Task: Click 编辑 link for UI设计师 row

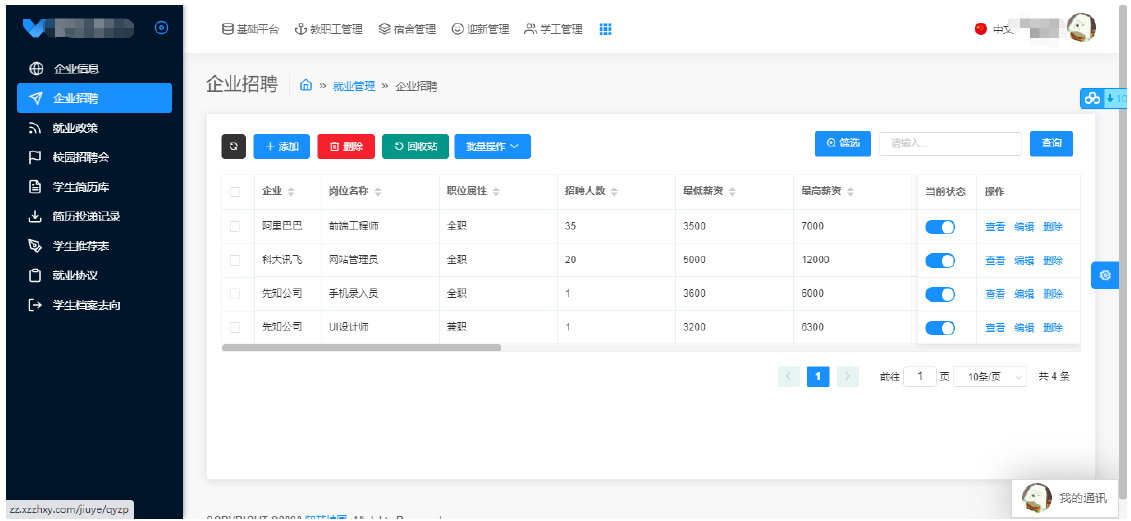Action: pos(1024,328)
